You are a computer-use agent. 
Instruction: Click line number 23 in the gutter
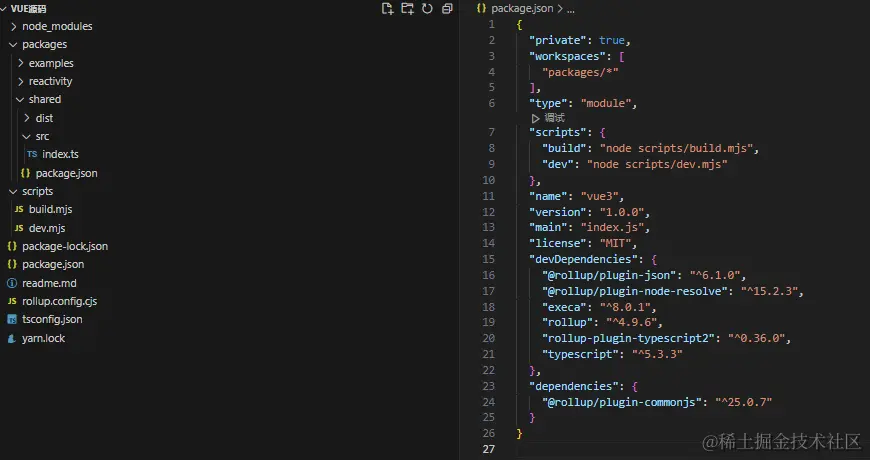point(488,386)
